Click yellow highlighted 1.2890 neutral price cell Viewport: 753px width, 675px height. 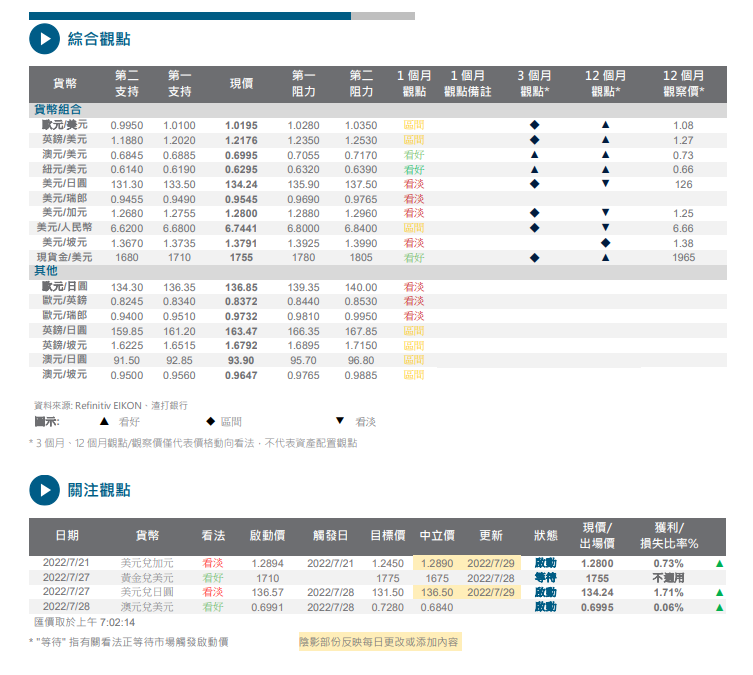pos(436,564)
